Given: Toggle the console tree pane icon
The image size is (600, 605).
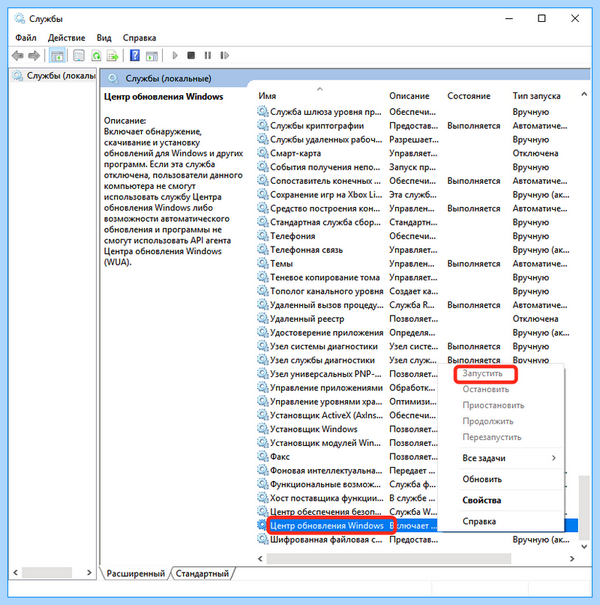Looking at the screenshot, I should [57, 56].
